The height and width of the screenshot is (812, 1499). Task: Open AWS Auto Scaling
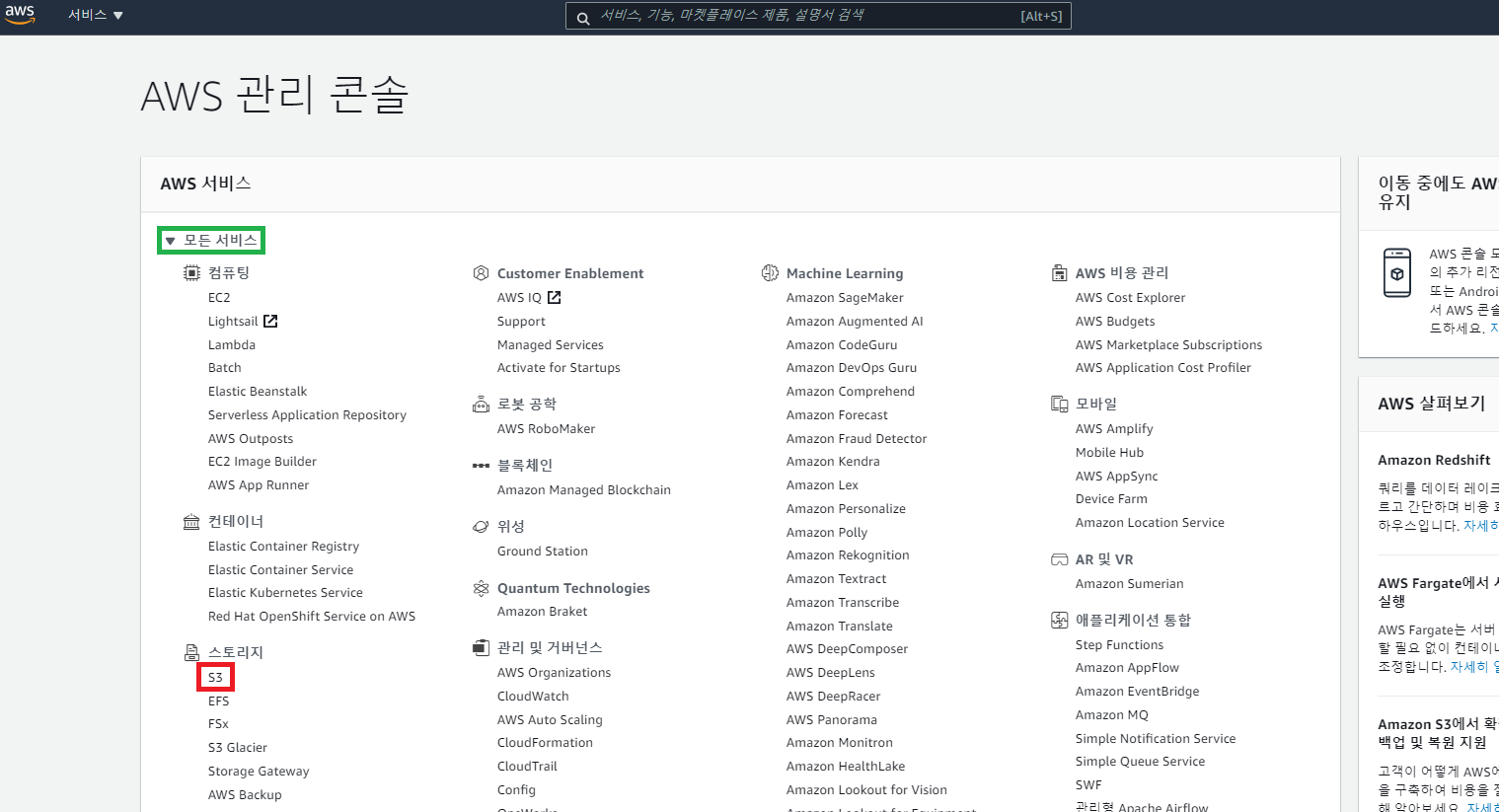tap(550, 720)
